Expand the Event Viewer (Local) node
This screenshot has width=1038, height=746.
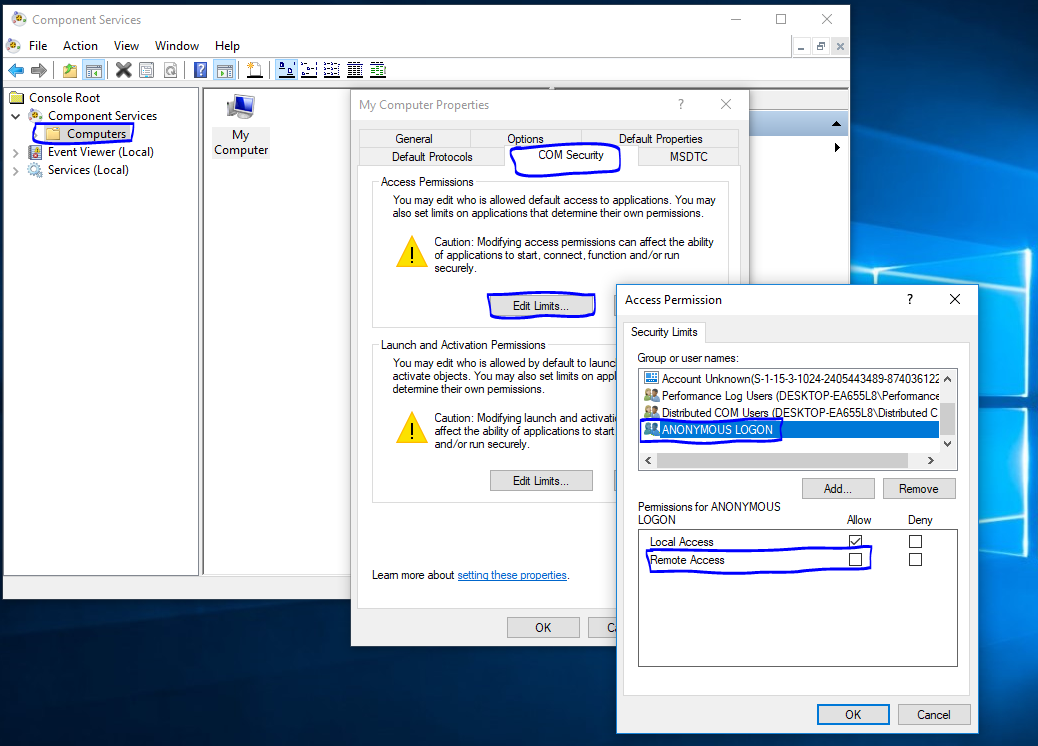(16, 153)
